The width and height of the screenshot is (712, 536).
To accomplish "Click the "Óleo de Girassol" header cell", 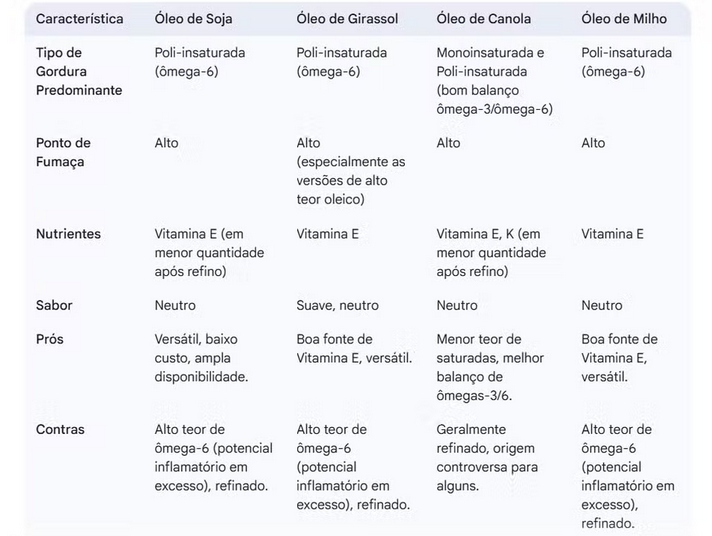I will [347, 19].
